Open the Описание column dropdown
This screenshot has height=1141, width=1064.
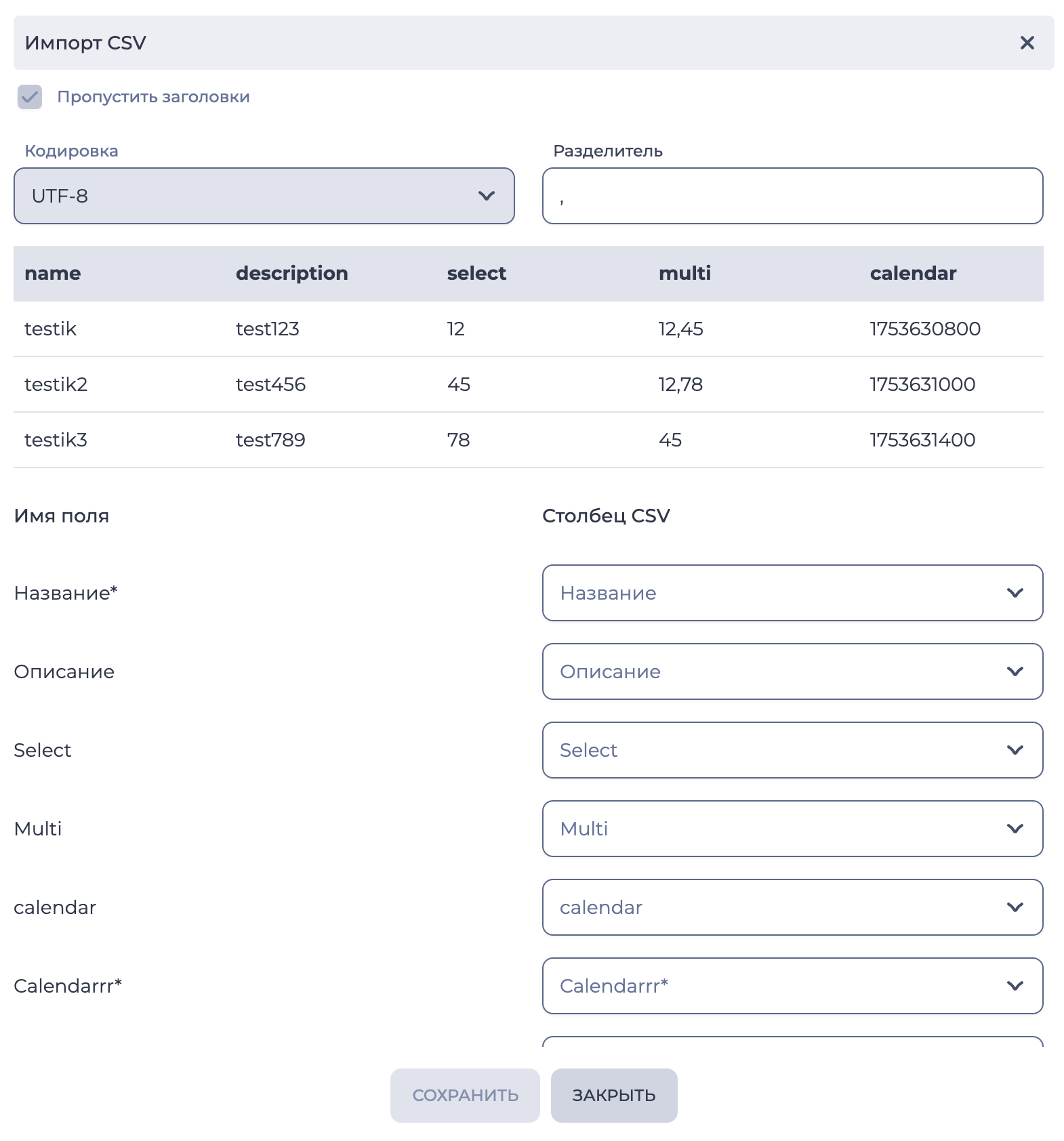(792, 671)
